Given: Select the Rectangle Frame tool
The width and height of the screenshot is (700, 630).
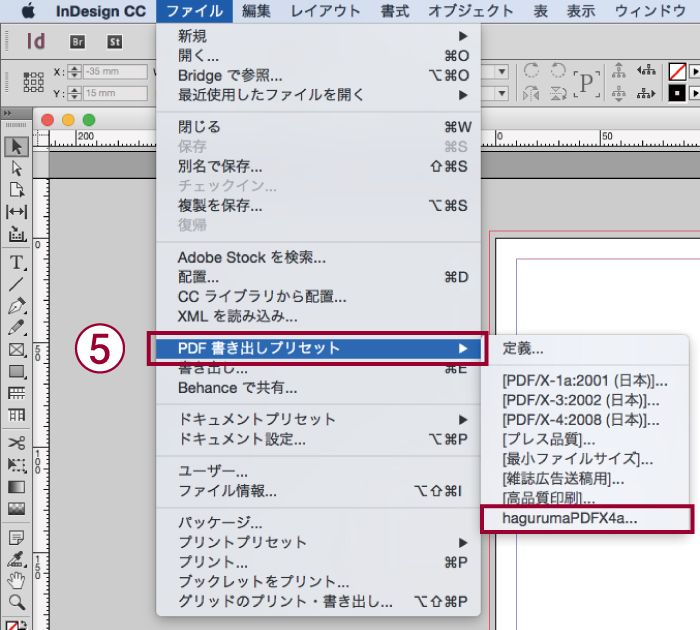Looking at the screenshot, I should pos(17,350).
